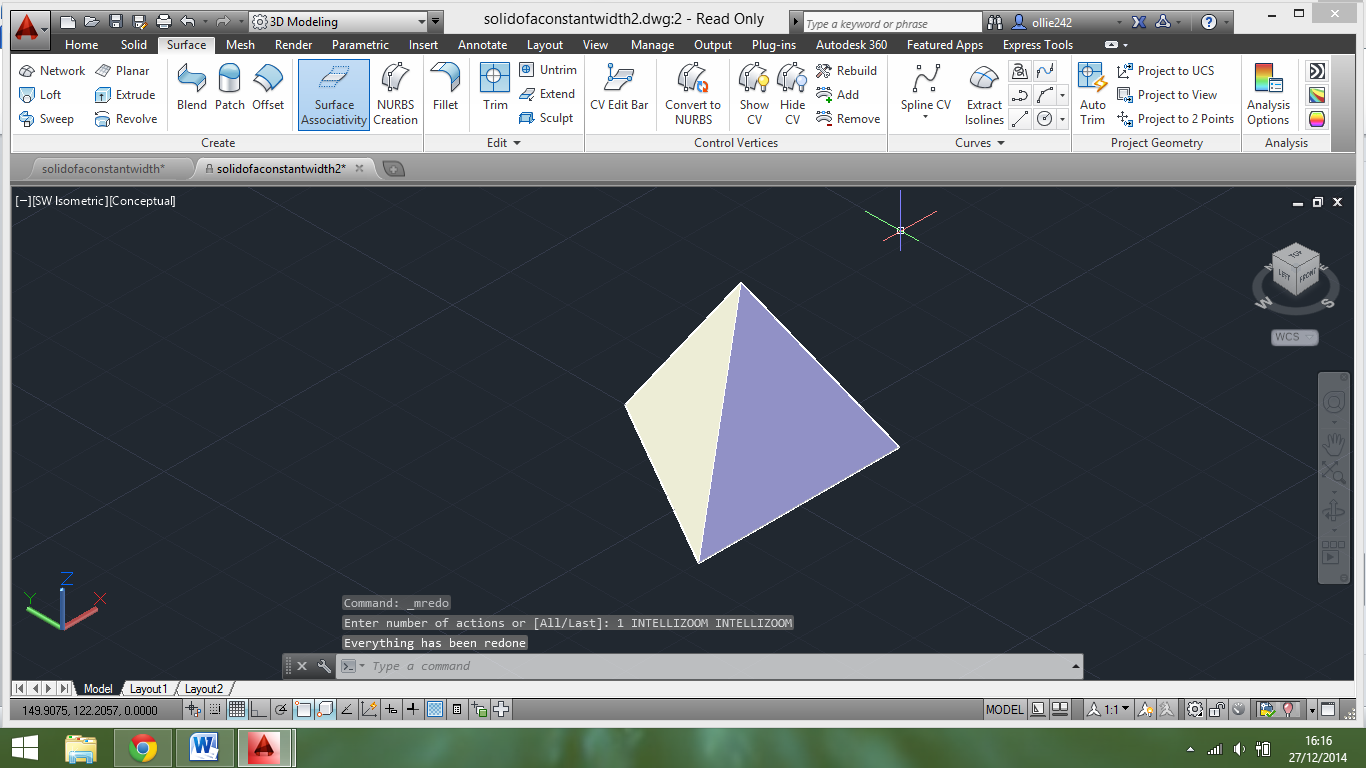Choose the surface Patch tool
This screenshot has height=768, width=1366.
[230, 87]
